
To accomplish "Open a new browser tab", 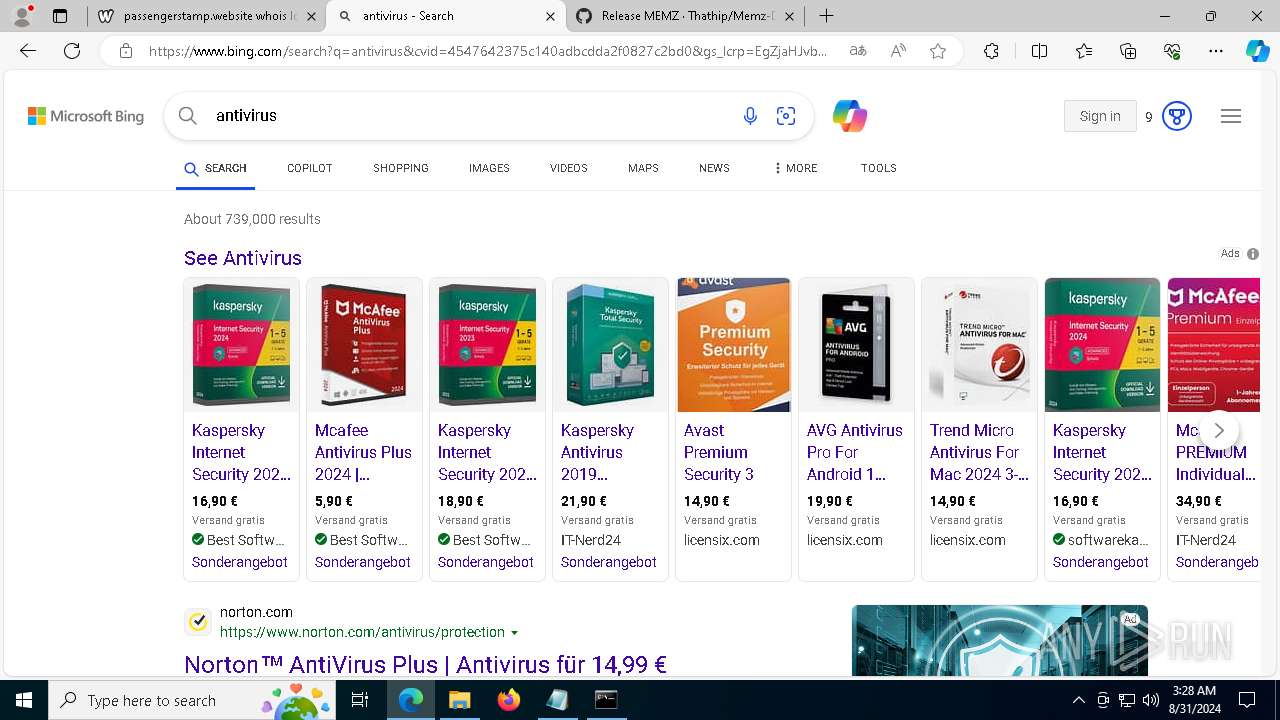I will pyautogui.click(x=826, y=16).
